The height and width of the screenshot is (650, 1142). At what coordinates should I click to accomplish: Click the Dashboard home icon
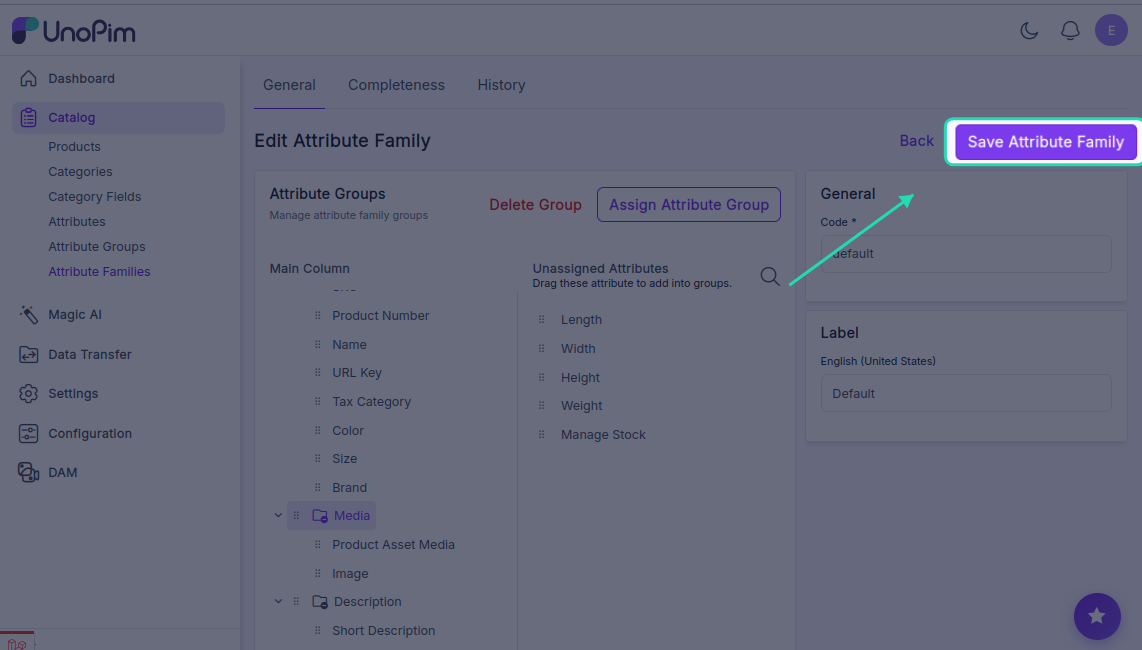(28, 79)
